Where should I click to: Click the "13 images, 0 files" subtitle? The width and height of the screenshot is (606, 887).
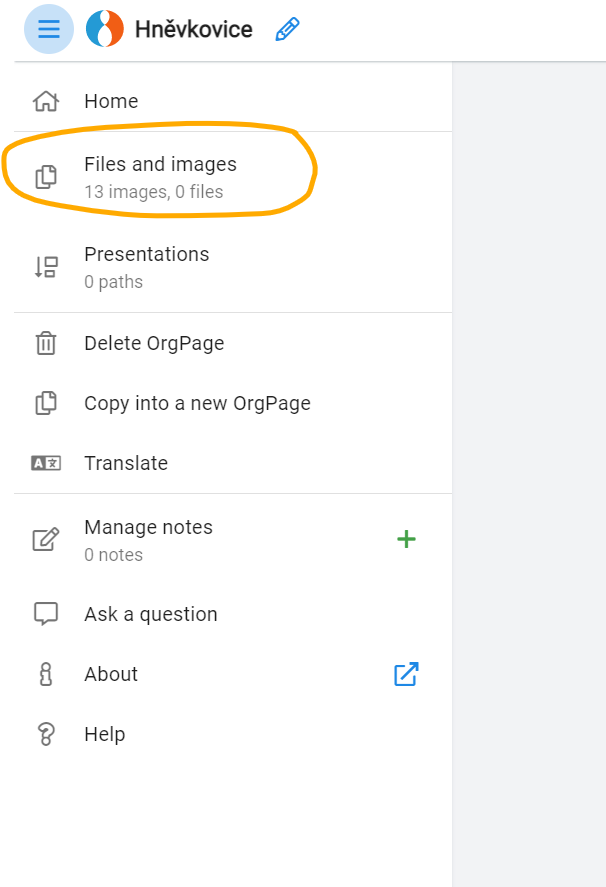pyautogui.click(x=153, y=192)
